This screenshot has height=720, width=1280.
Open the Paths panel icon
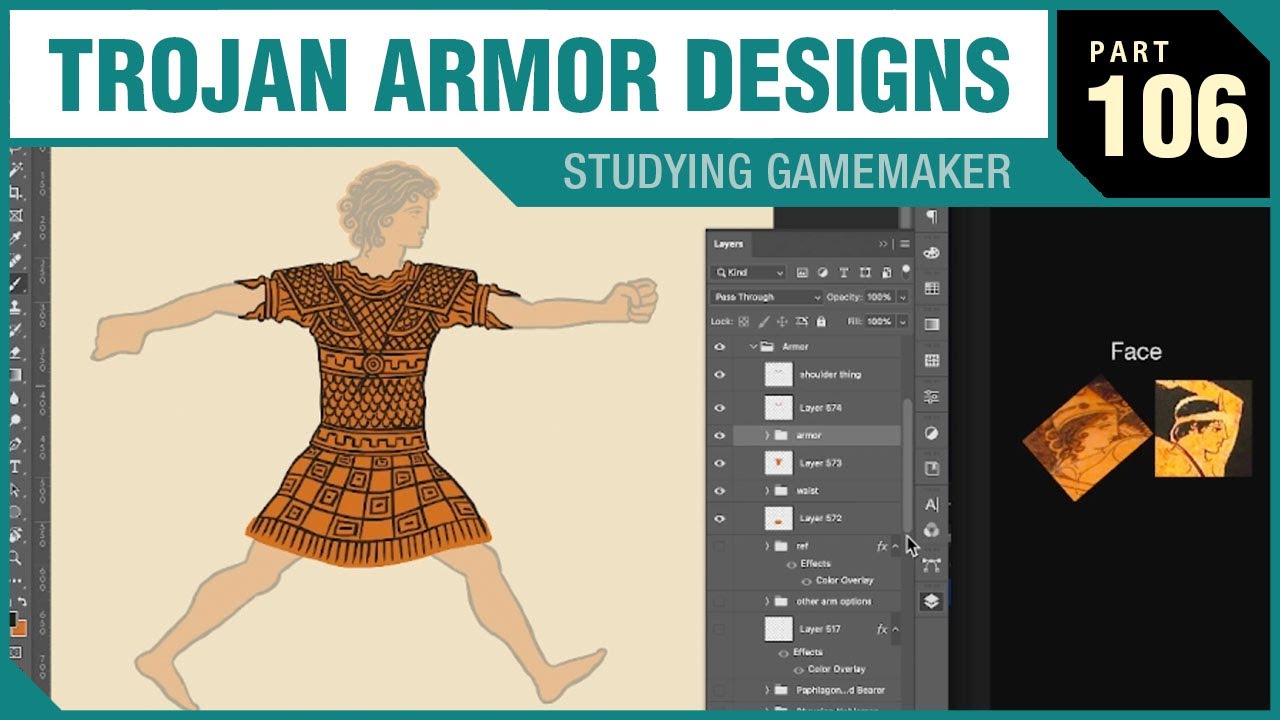click(x=931, y=566)
